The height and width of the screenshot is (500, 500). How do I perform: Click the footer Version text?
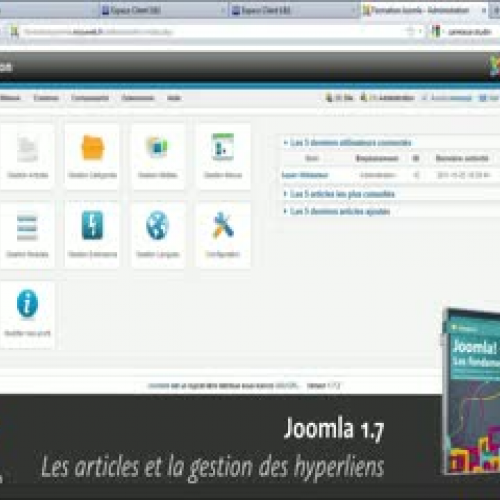pyautogui.click(x=323, y=386)
